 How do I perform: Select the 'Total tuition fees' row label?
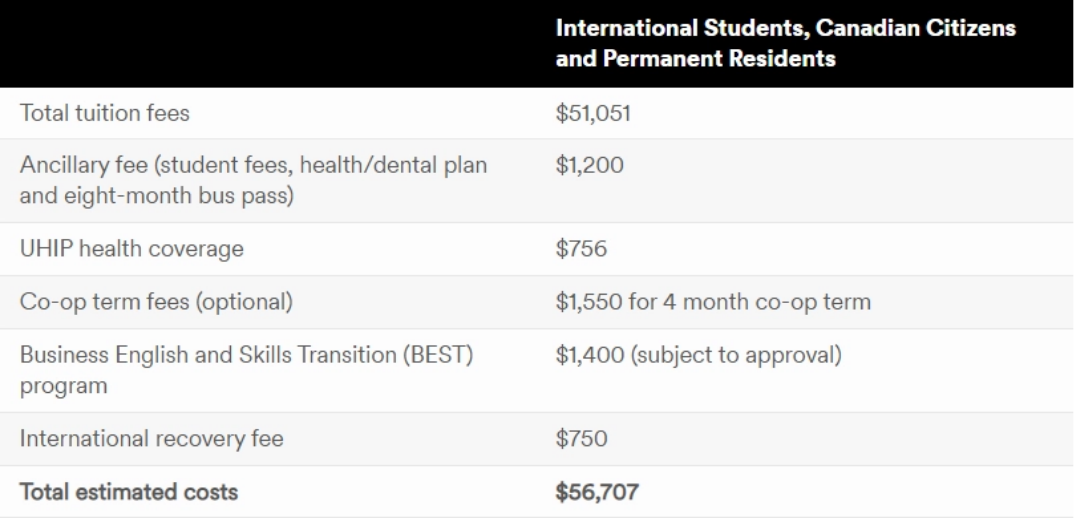(x=104, y=113)
